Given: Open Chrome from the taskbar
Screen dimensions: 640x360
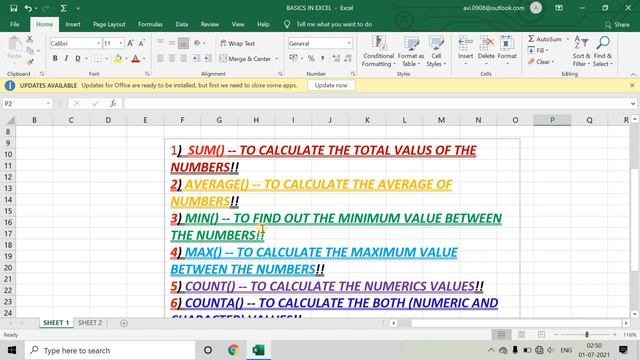Looking at the screenshot, I should [x=233, y=350].
